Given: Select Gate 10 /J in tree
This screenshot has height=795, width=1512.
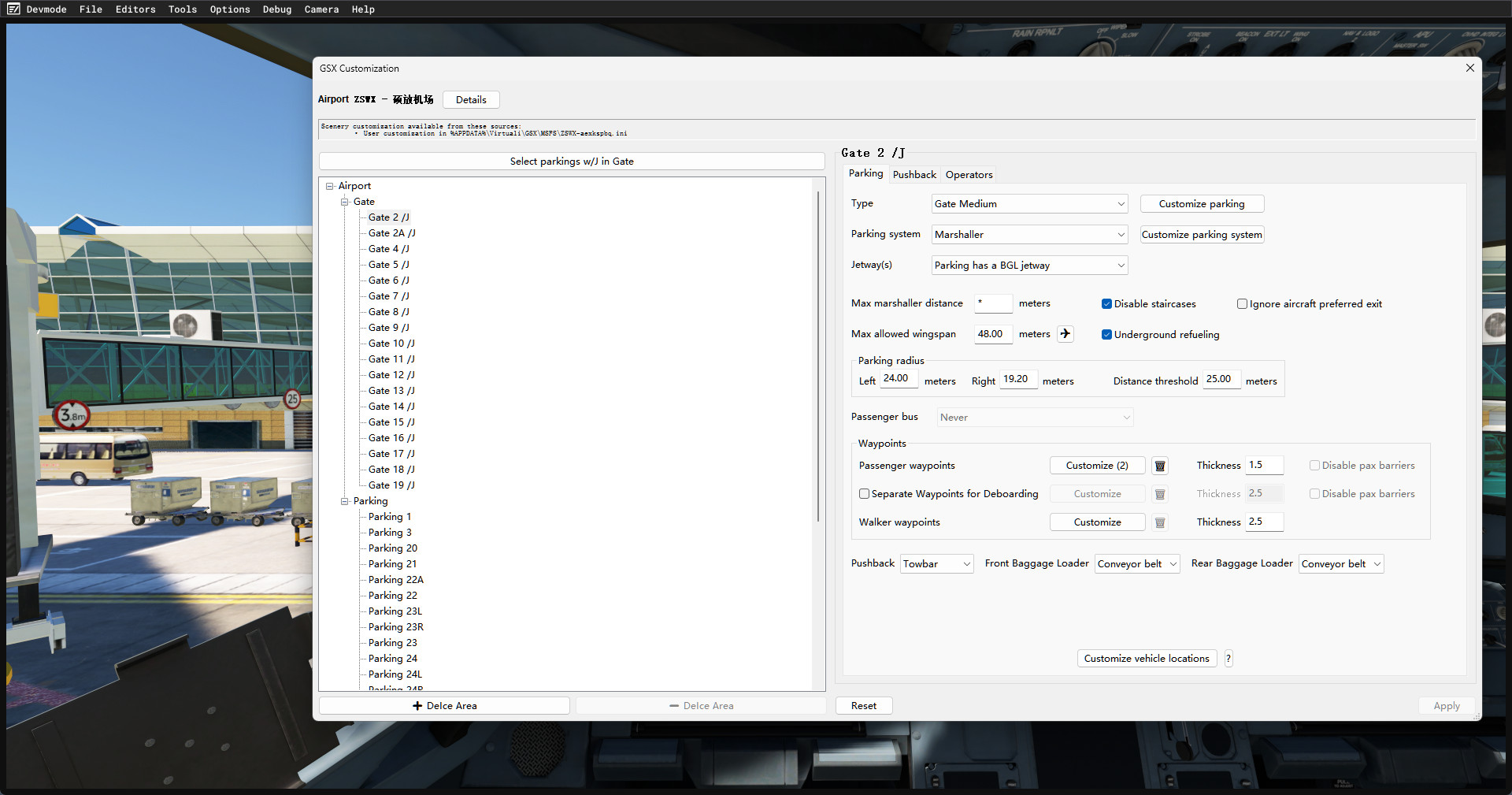Looking at the screenshot, I should [391, 344].
